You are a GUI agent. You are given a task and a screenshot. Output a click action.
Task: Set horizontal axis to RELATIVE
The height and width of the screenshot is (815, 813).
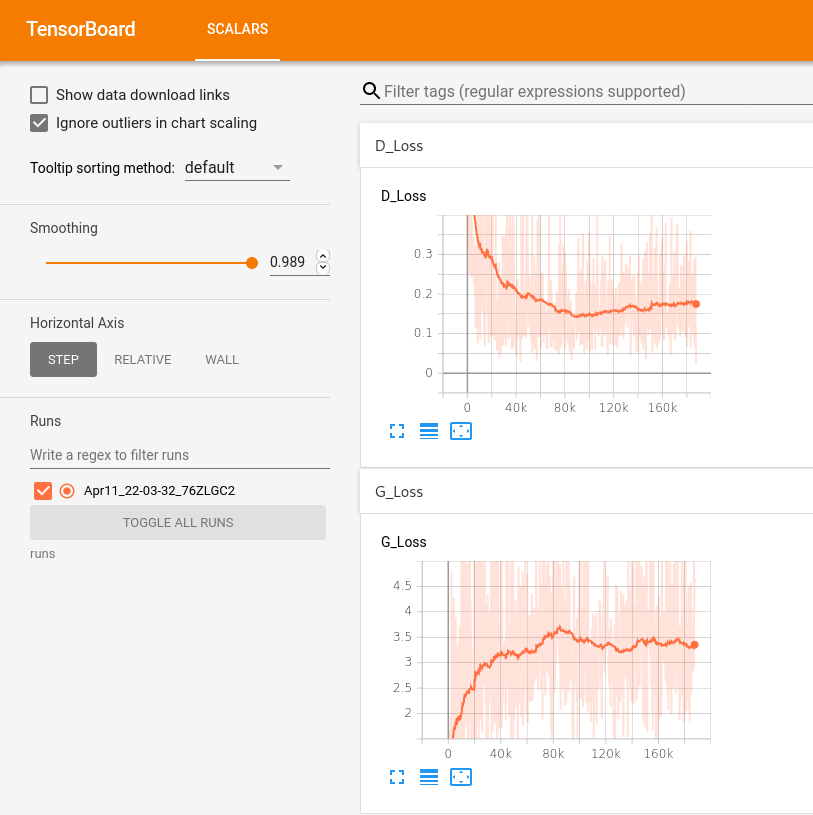tap(143, 360)
